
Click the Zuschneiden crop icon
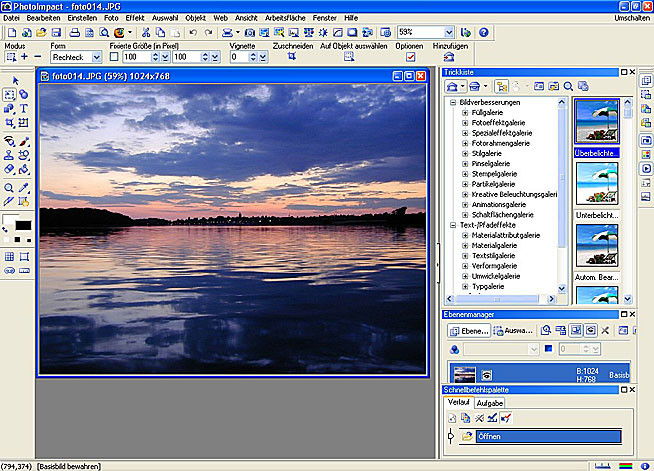pos(292,56)
